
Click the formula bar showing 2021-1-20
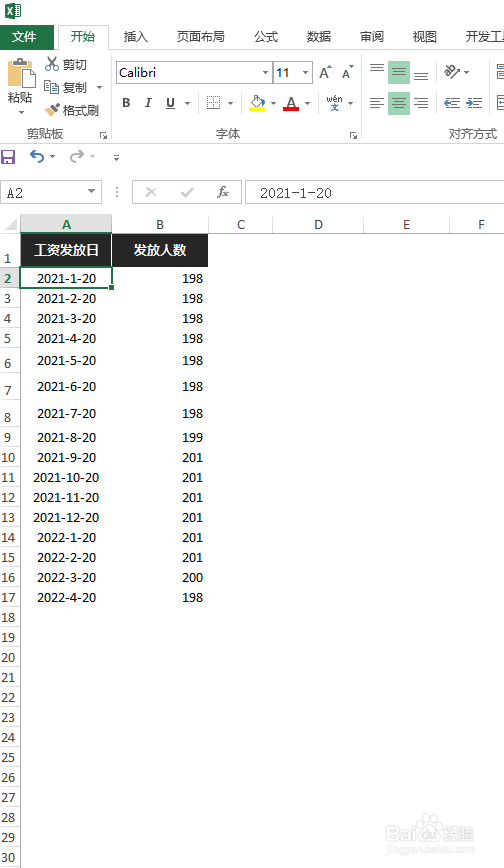[374, 192]
